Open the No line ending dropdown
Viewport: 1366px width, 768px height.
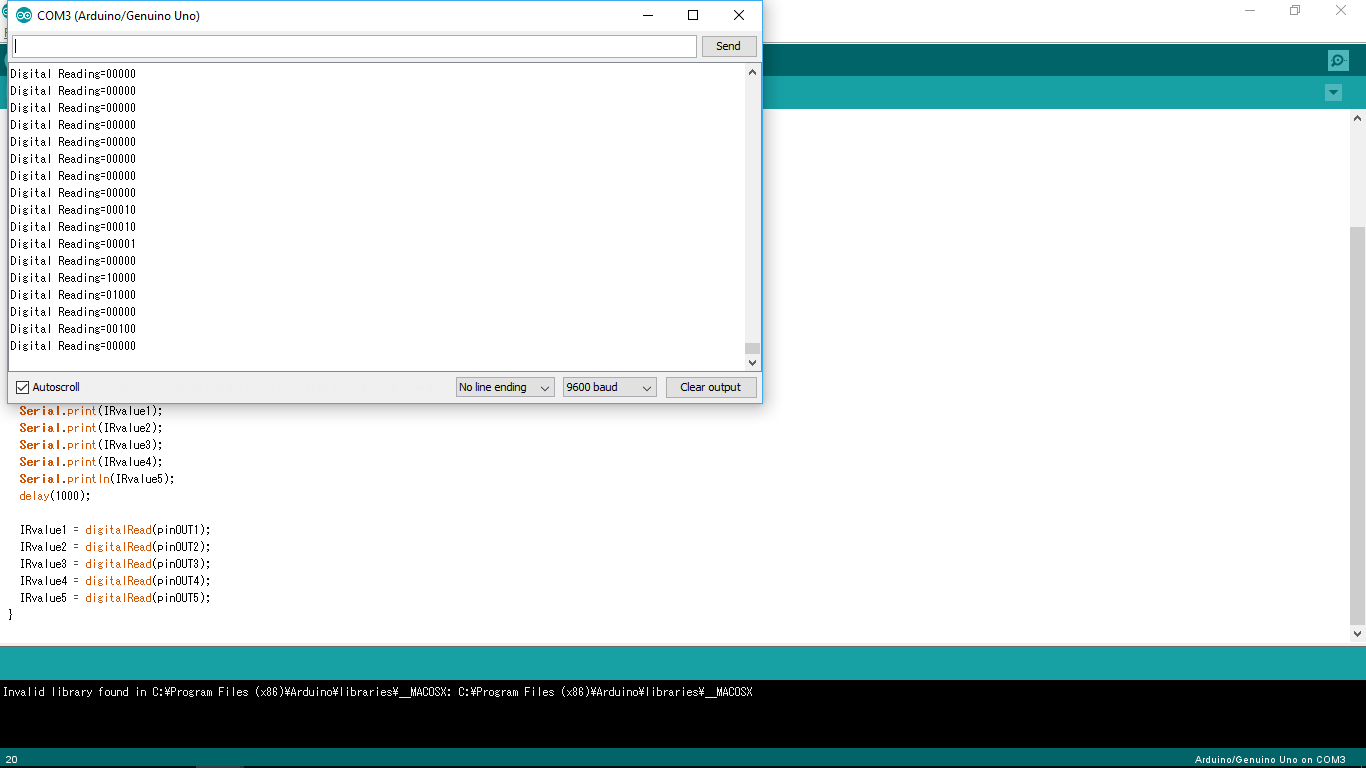click(x=505, y=387)
